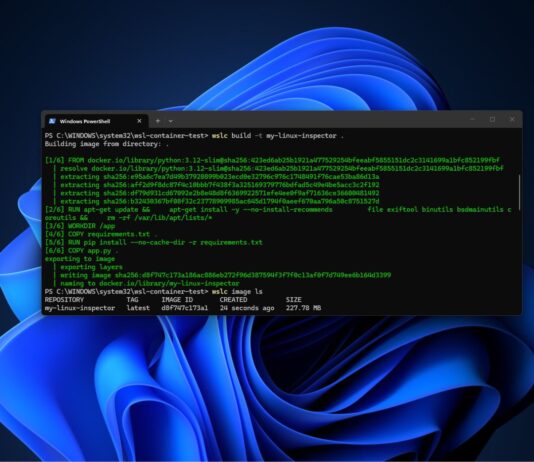The height and width of the screenshot is (462, 534).
Task: Click the terminal vertical scrollbar thumb
Action: pos(519,193)
